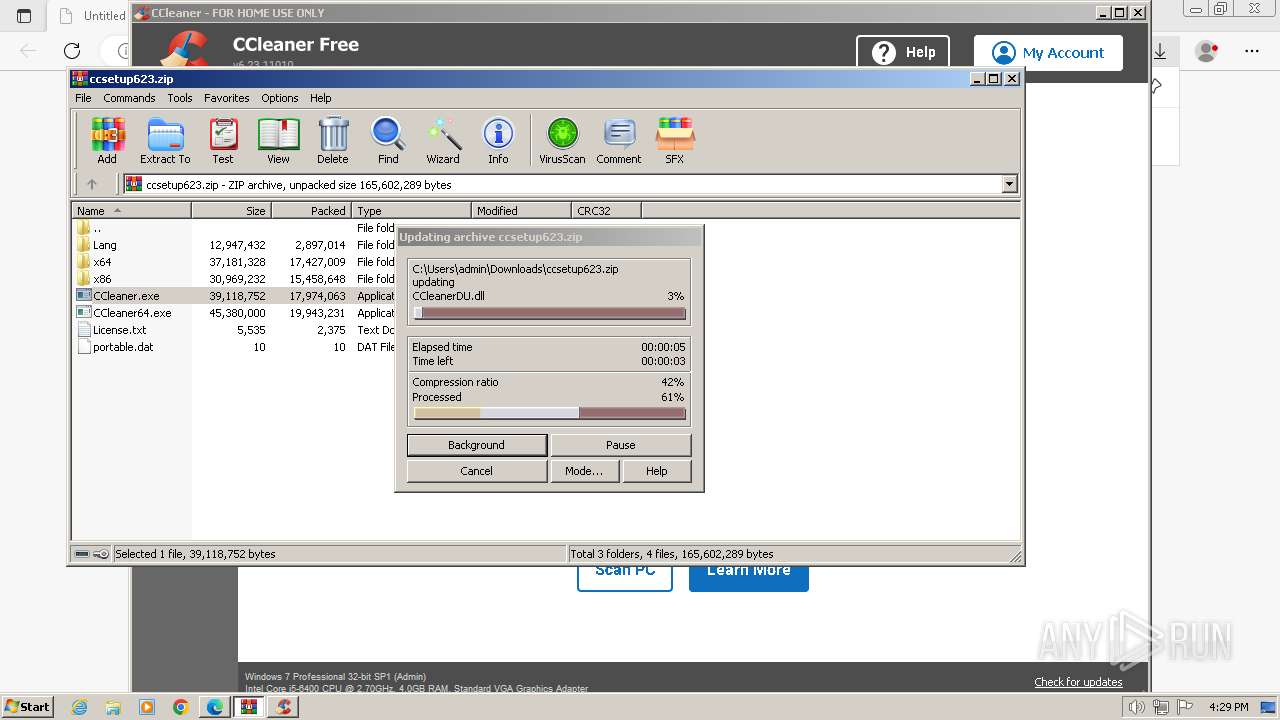Viewport: 1280px width, 720px height.
Task: Open the Options menu
Action: pyautogui.click(x=280, y=98)
